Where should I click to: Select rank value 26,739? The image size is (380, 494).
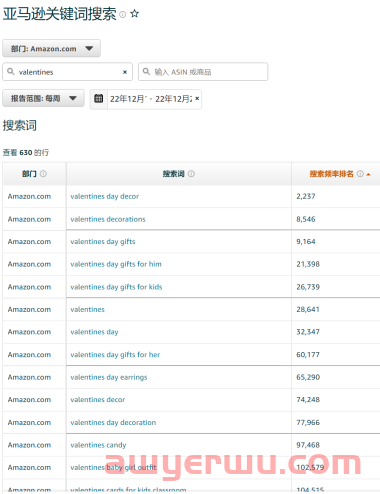click(308, 287)
